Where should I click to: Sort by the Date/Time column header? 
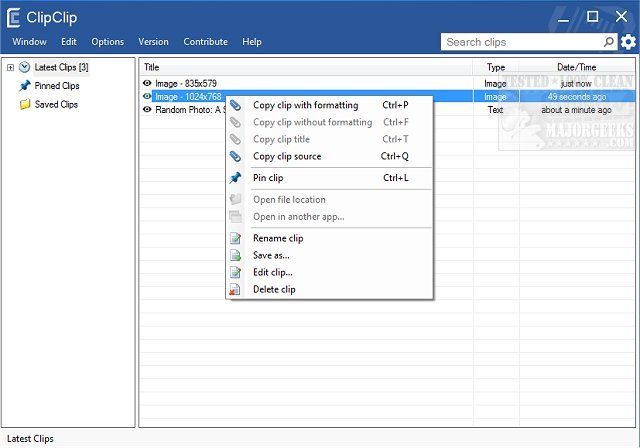pyautogui.click(x=576, y=67)
